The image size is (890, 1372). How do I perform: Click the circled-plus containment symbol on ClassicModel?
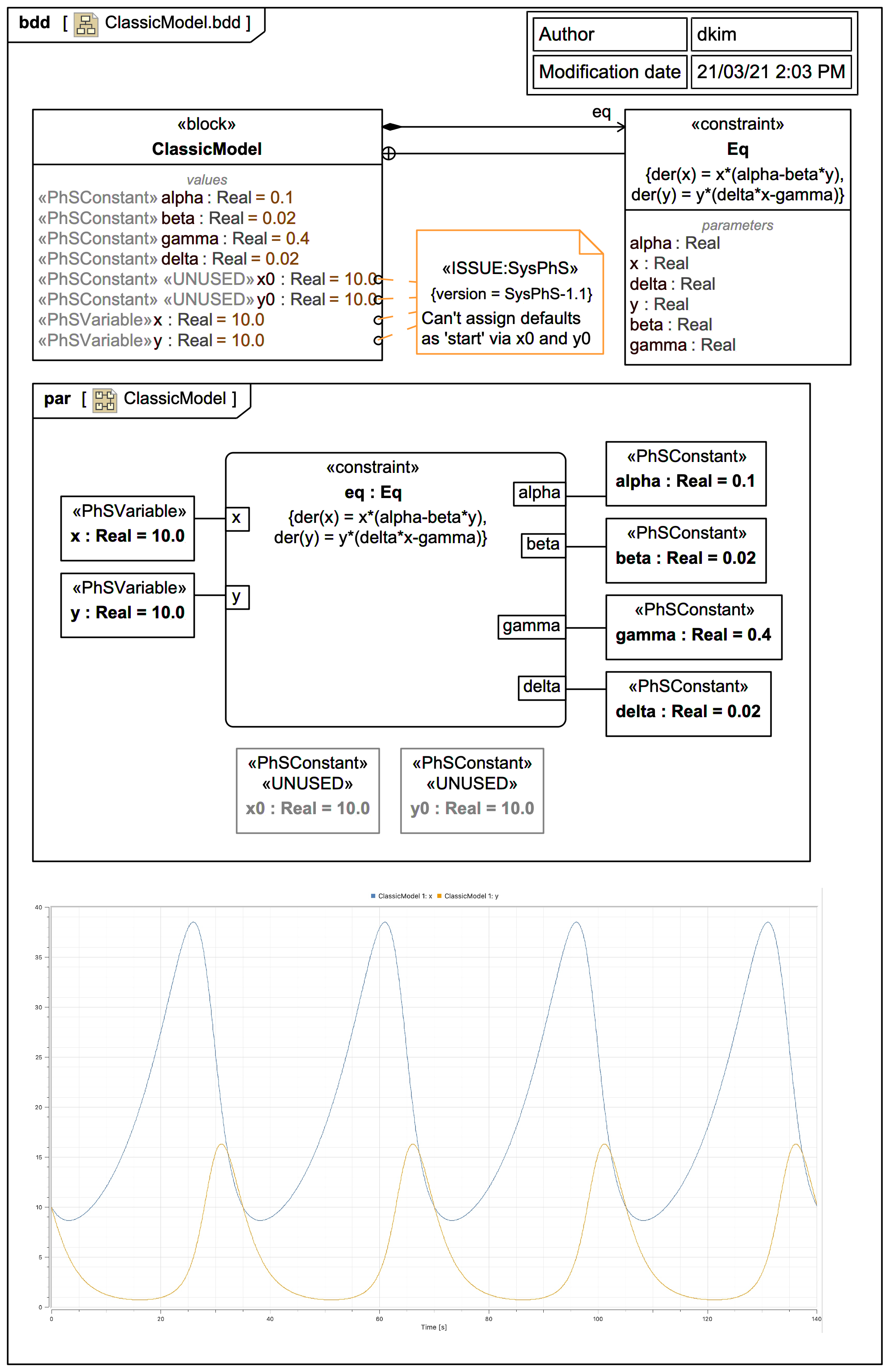pos(389,153)
